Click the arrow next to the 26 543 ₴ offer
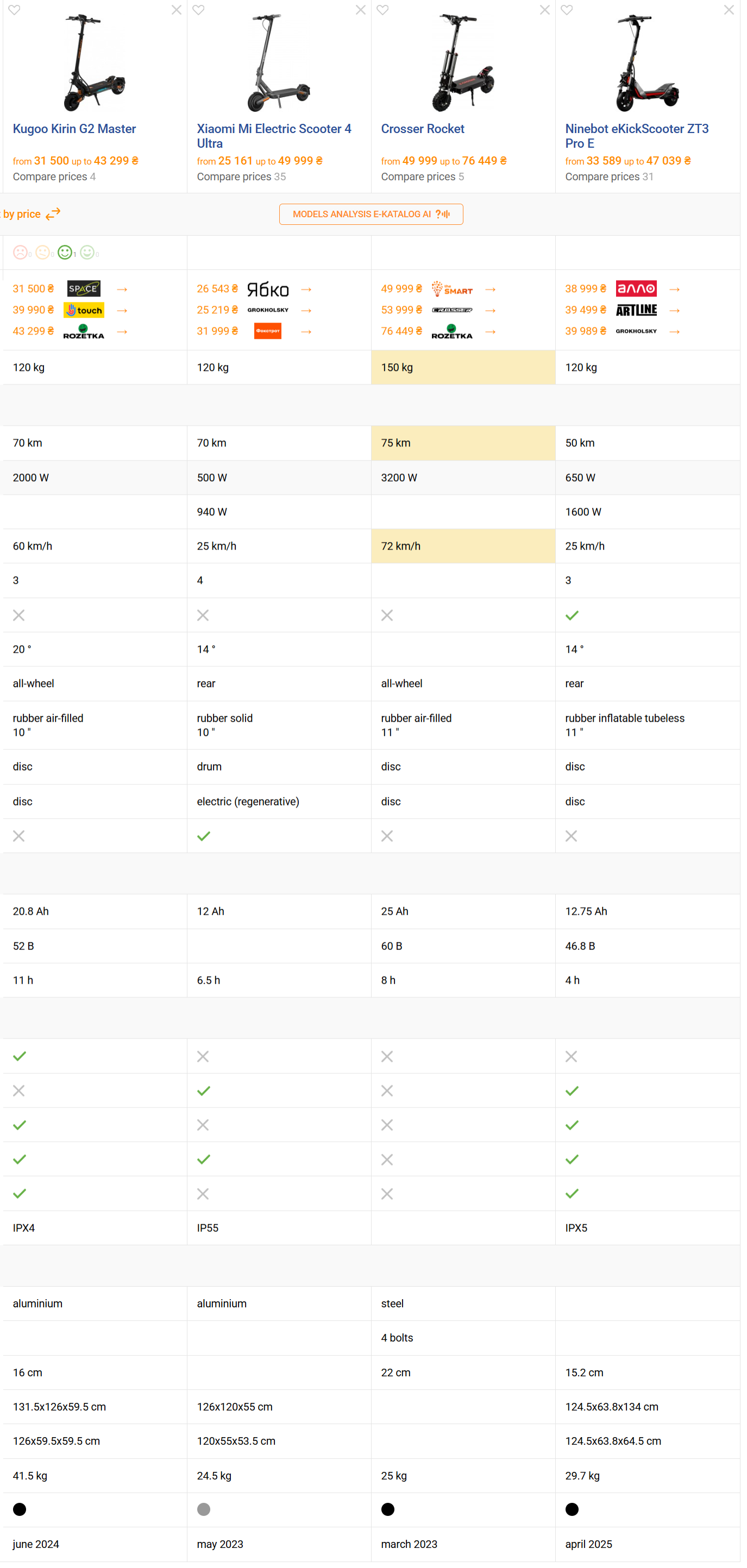 [307, 289]
